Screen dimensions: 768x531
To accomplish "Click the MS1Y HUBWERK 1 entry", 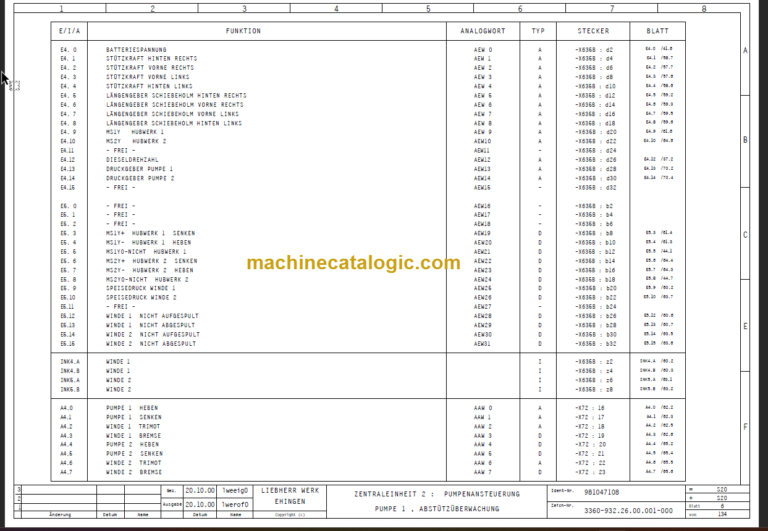I will (135, 132).
